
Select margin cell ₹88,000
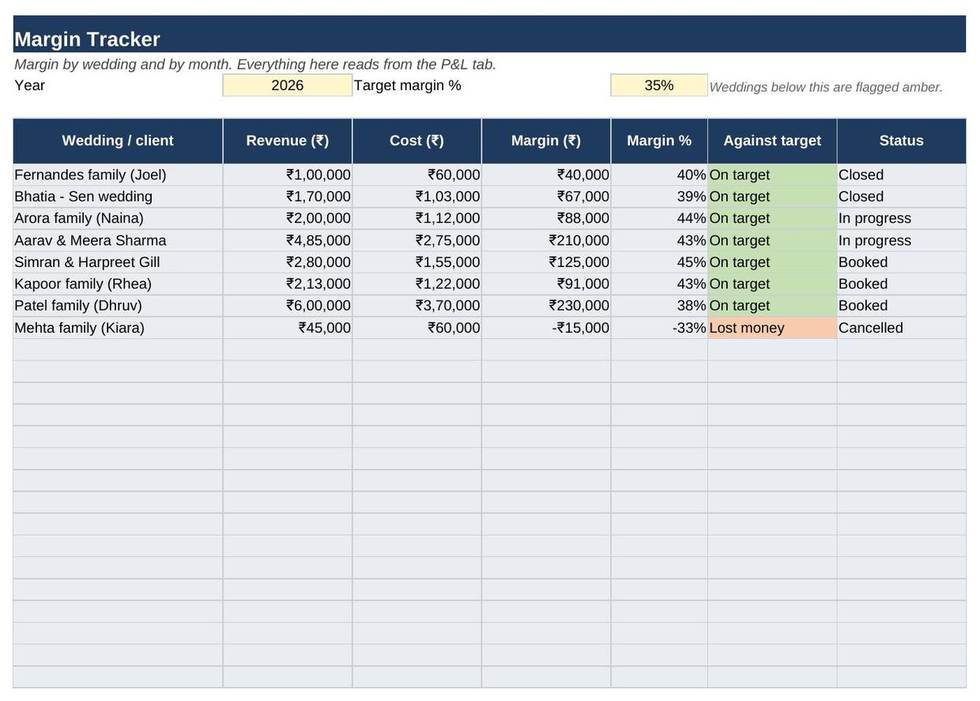pos(546,219)
